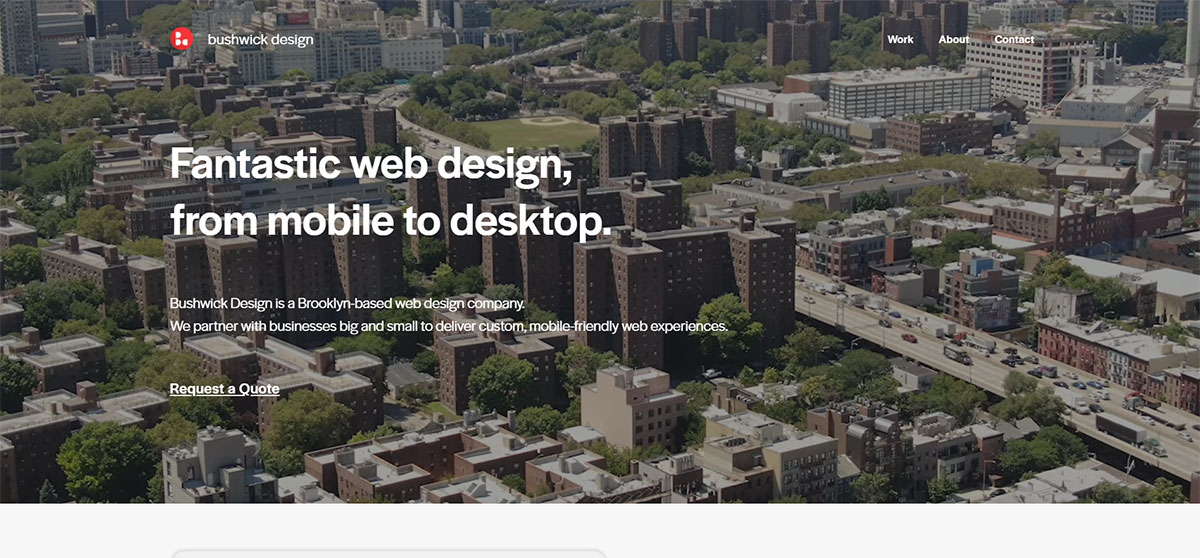This screenshot has height=558, width=1200.
Task: Open the Contact navigation link
Action: tap(1014, 40)
